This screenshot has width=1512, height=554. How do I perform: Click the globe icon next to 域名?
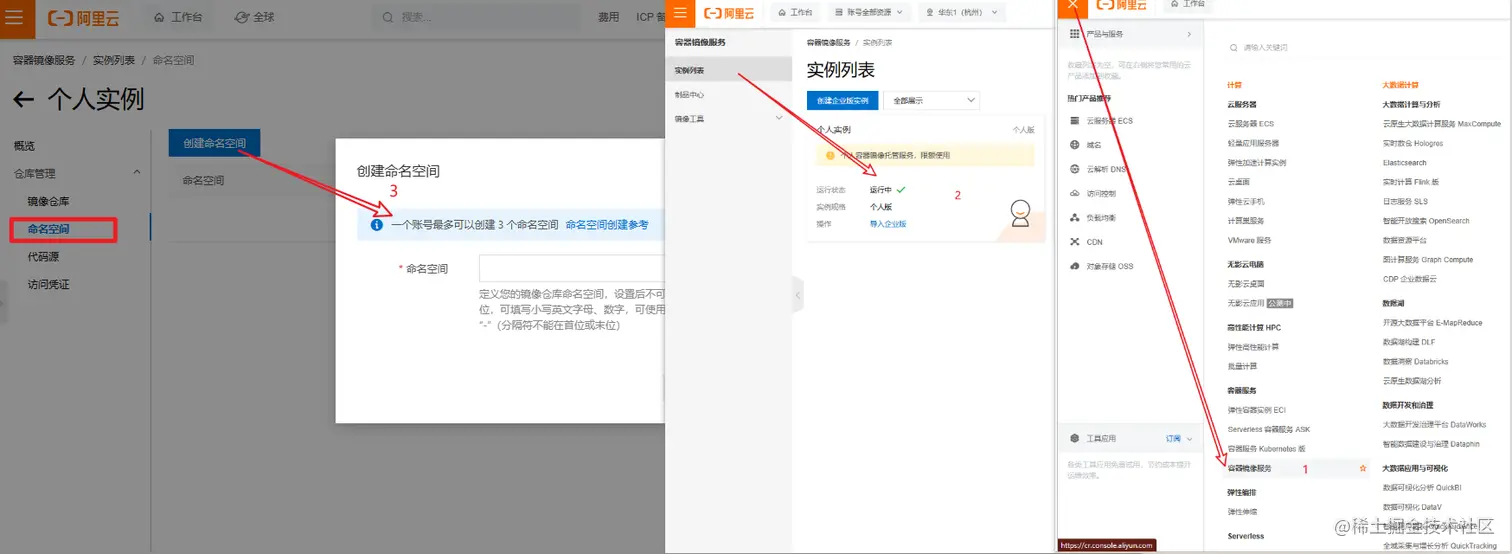point(1074,145)
